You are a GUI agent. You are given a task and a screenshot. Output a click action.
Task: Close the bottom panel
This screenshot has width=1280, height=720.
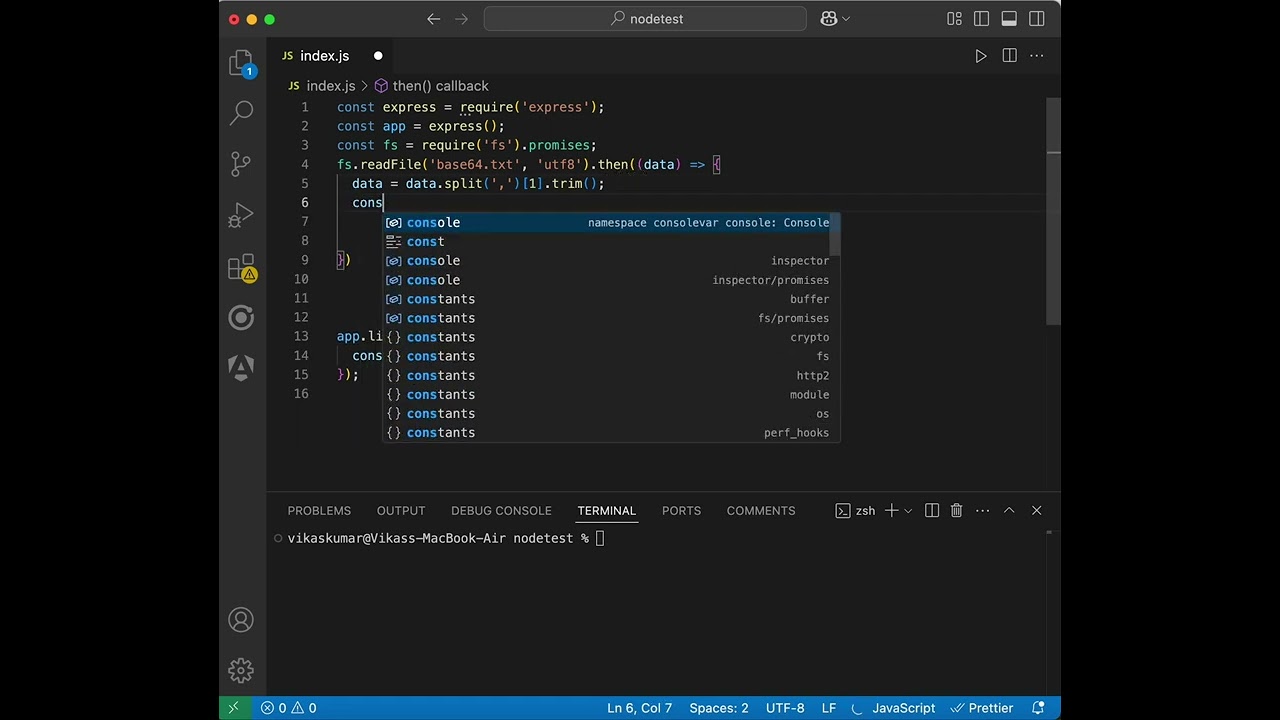pyautogui.click(x=1036, y=510)
